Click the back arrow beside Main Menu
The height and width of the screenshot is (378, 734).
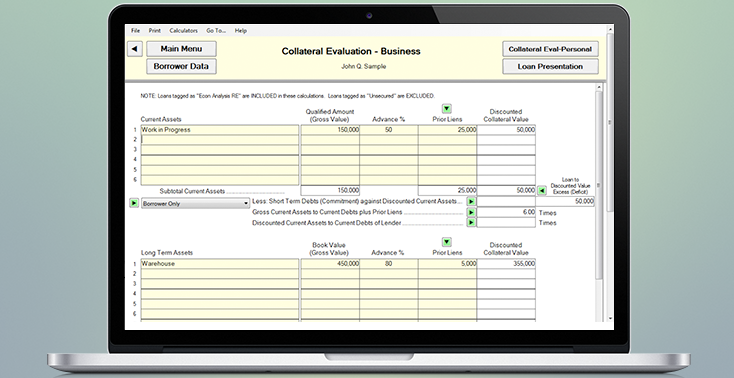point(135,49)
